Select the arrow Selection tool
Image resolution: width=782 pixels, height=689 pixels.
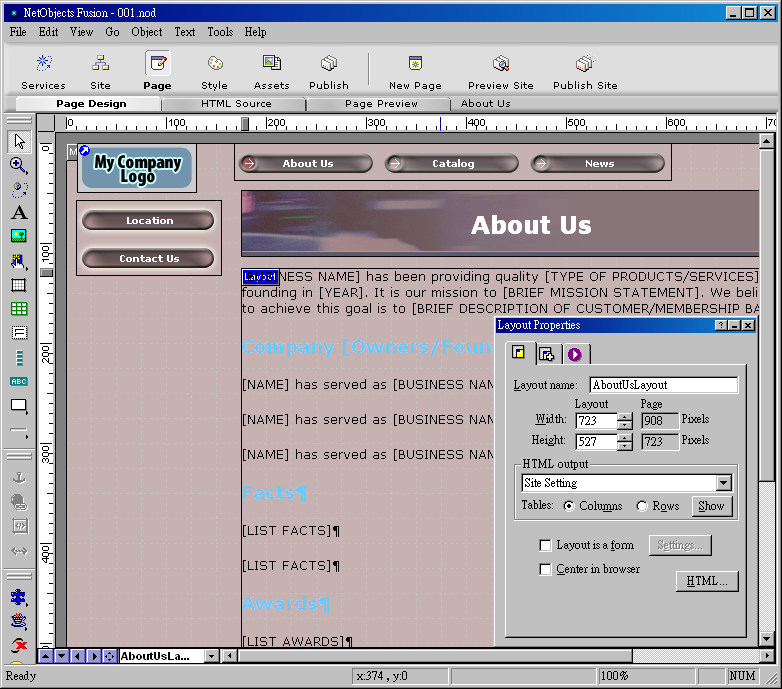(x=19, y=142)
